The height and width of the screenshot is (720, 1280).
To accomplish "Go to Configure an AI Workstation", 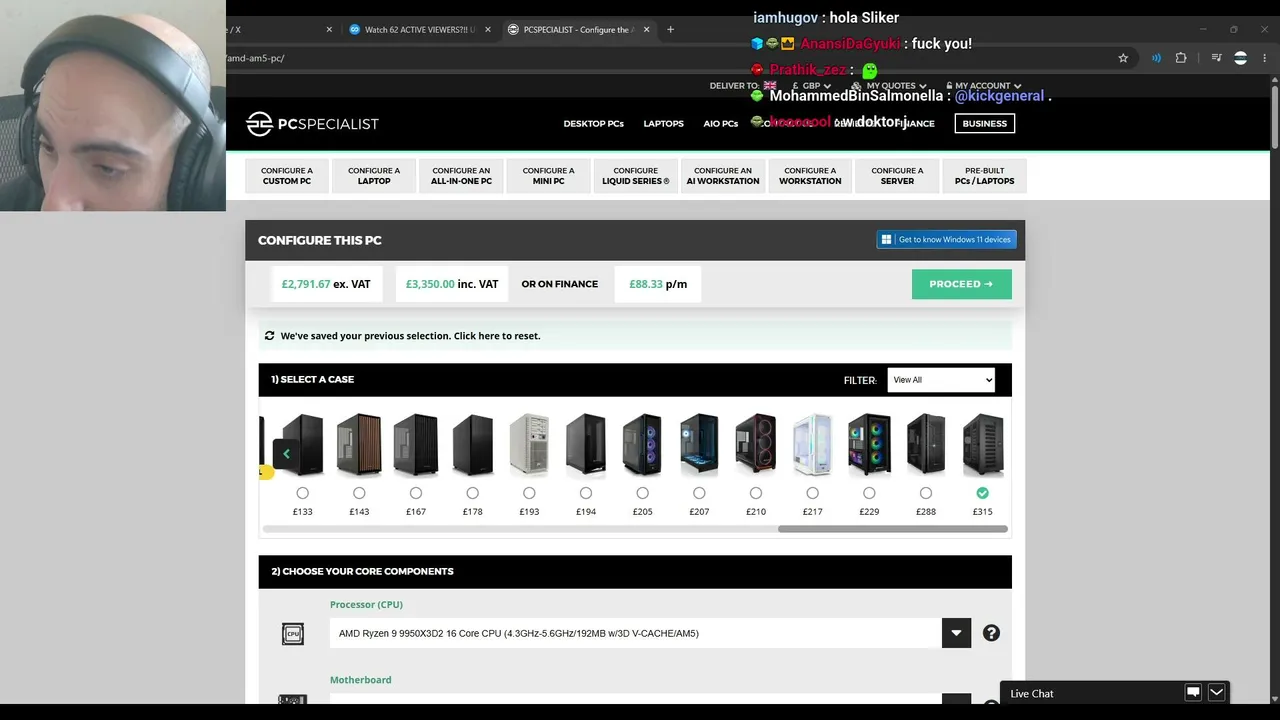I will pos(723,176).
